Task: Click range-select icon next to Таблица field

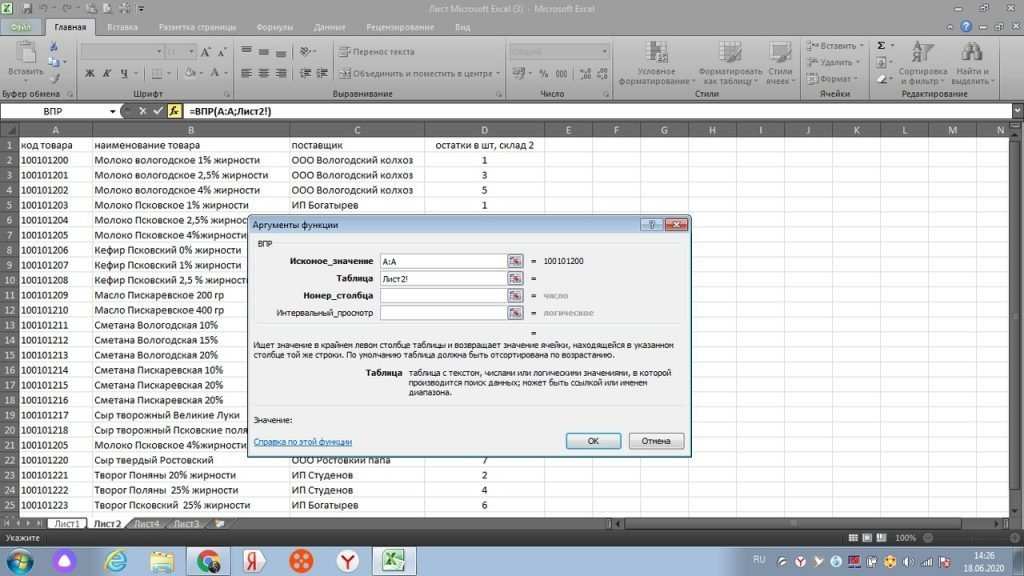Action: pos(516,279)
